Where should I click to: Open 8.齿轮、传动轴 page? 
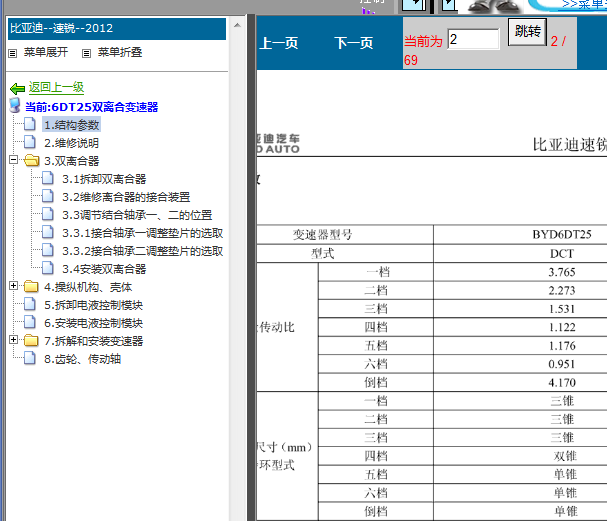click(82, 359)
